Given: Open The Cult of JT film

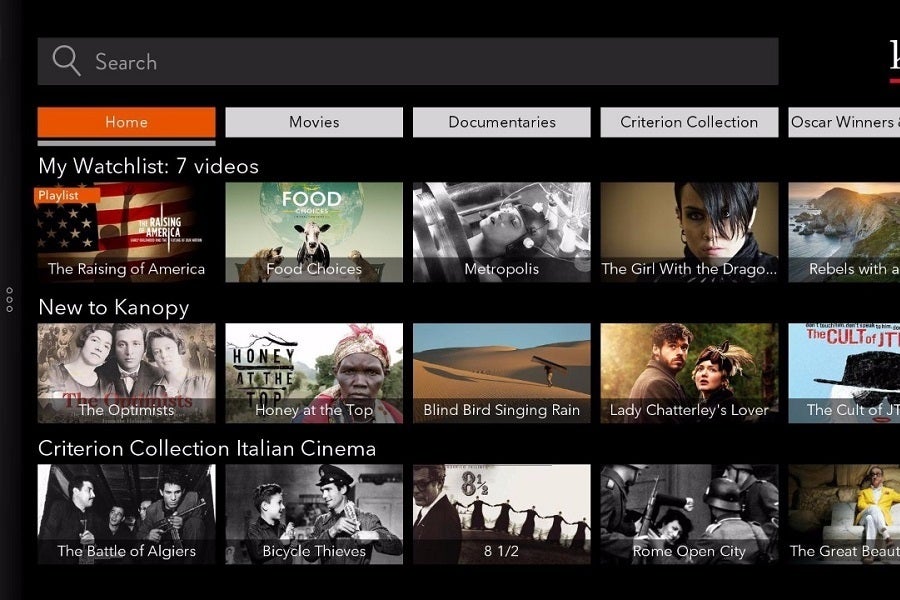Looking at the screenshot, I should coord(844,373).
